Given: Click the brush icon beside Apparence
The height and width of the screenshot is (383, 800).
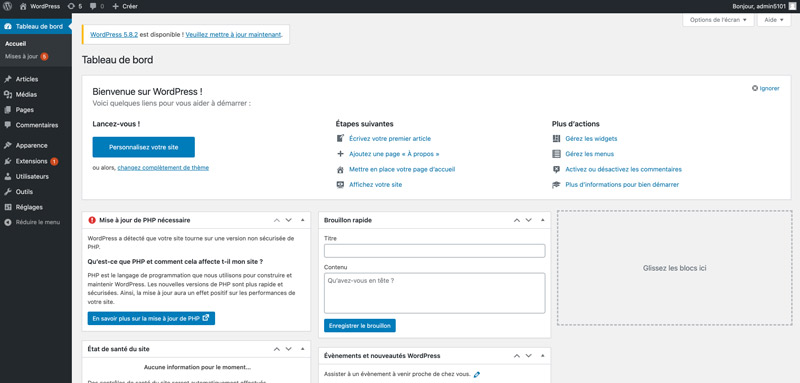Looking at the screenshot, I should tap(8, 145).
